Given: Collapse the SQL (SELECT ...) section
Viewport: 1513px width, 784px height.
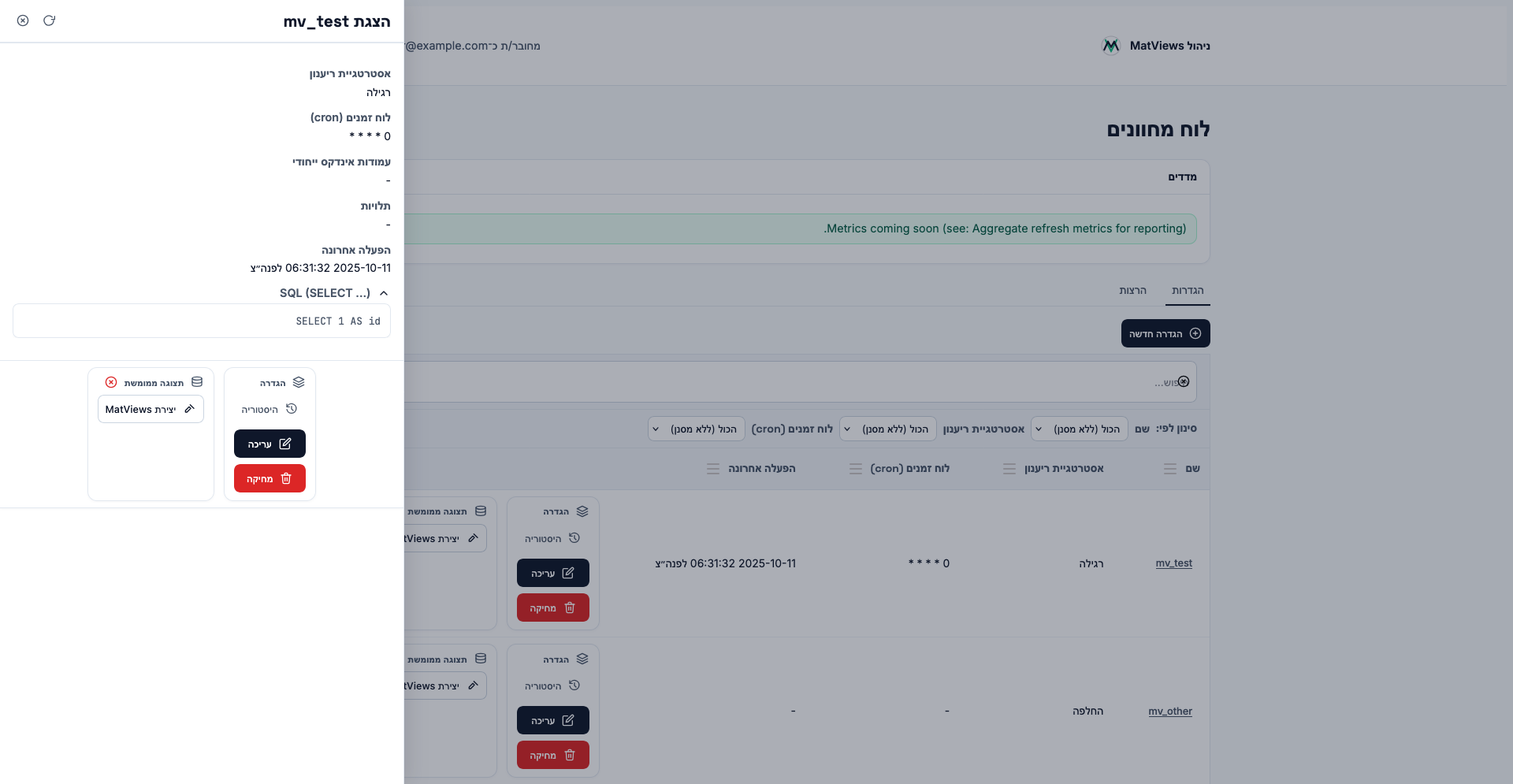Looking at the screenshot, I should tap(384, 293).
